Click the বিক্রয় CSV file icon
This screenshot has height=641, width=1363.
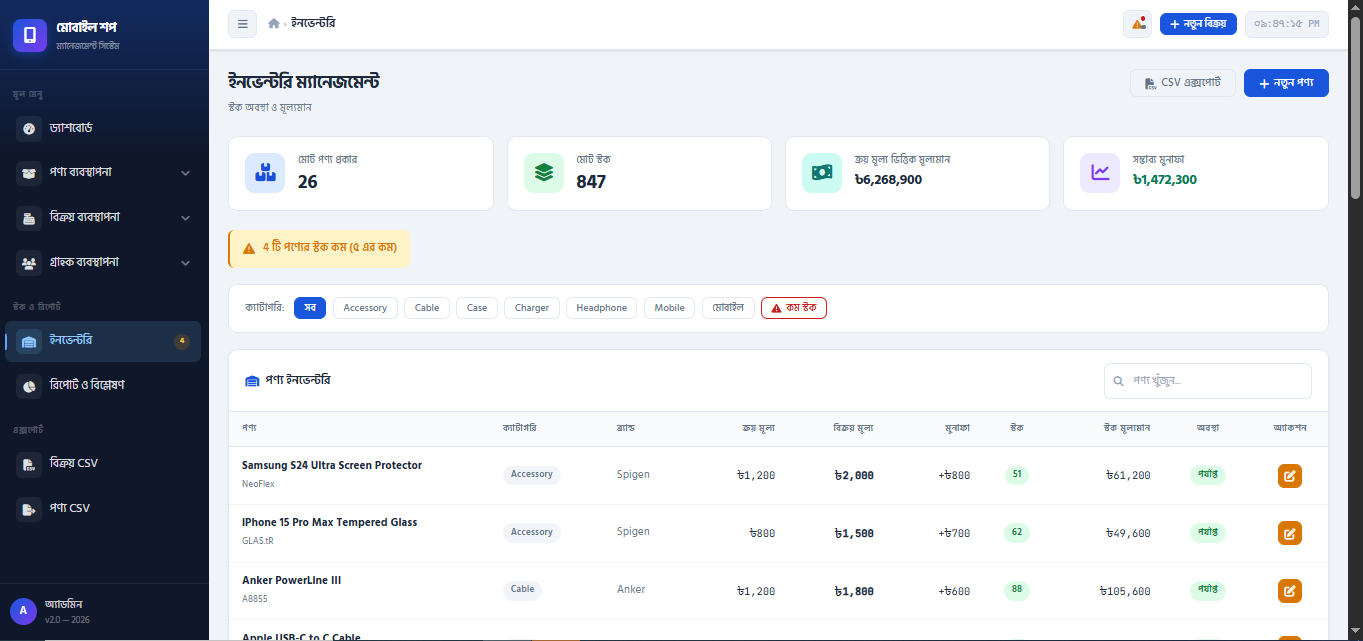pyautogui.click(x=29, y=464)
